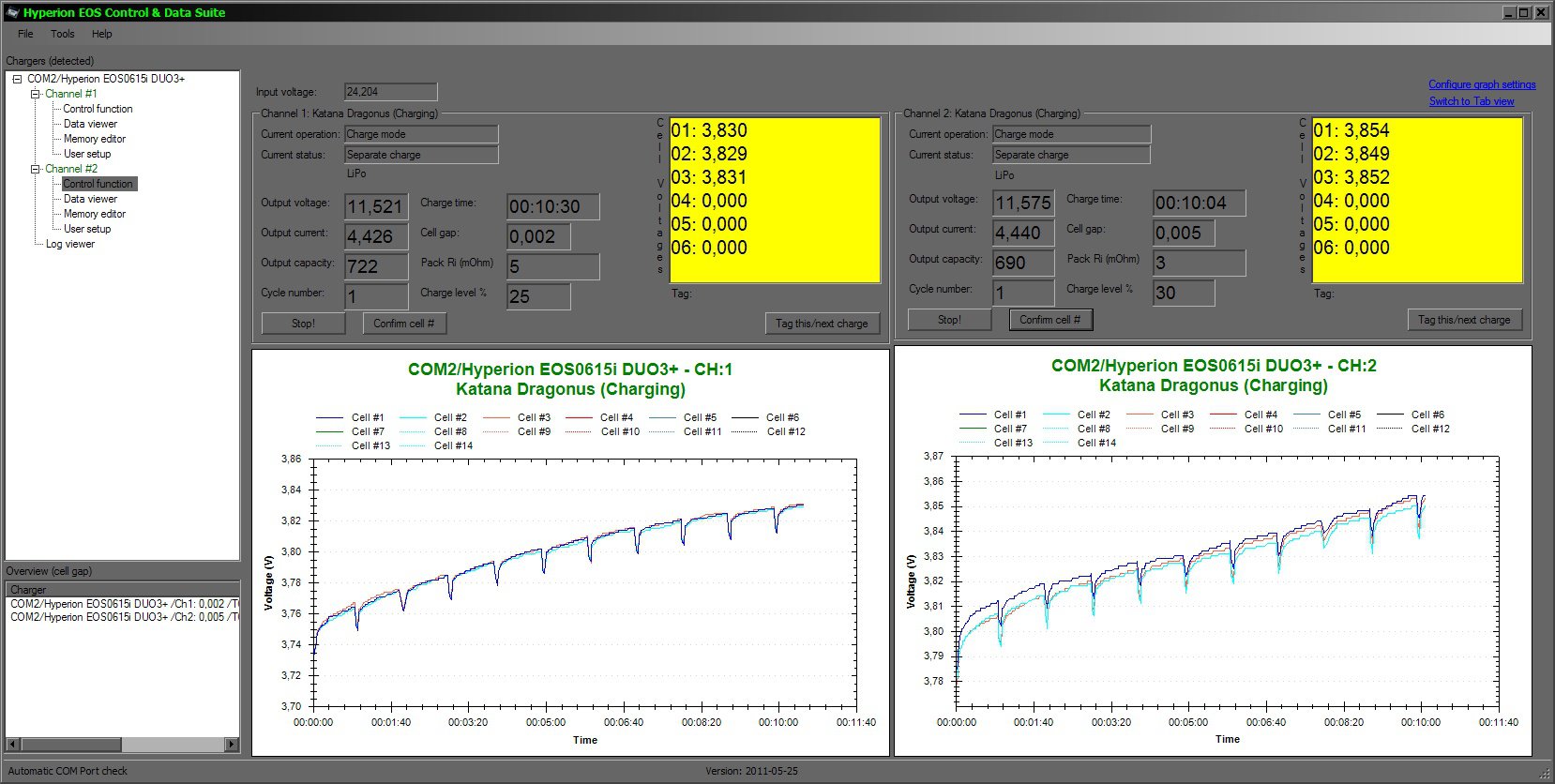The width and height of the screenshot is (1555, 784).
Task: Click Channel 2 Cell gap value 0,005
Action: coord(1184,233)
